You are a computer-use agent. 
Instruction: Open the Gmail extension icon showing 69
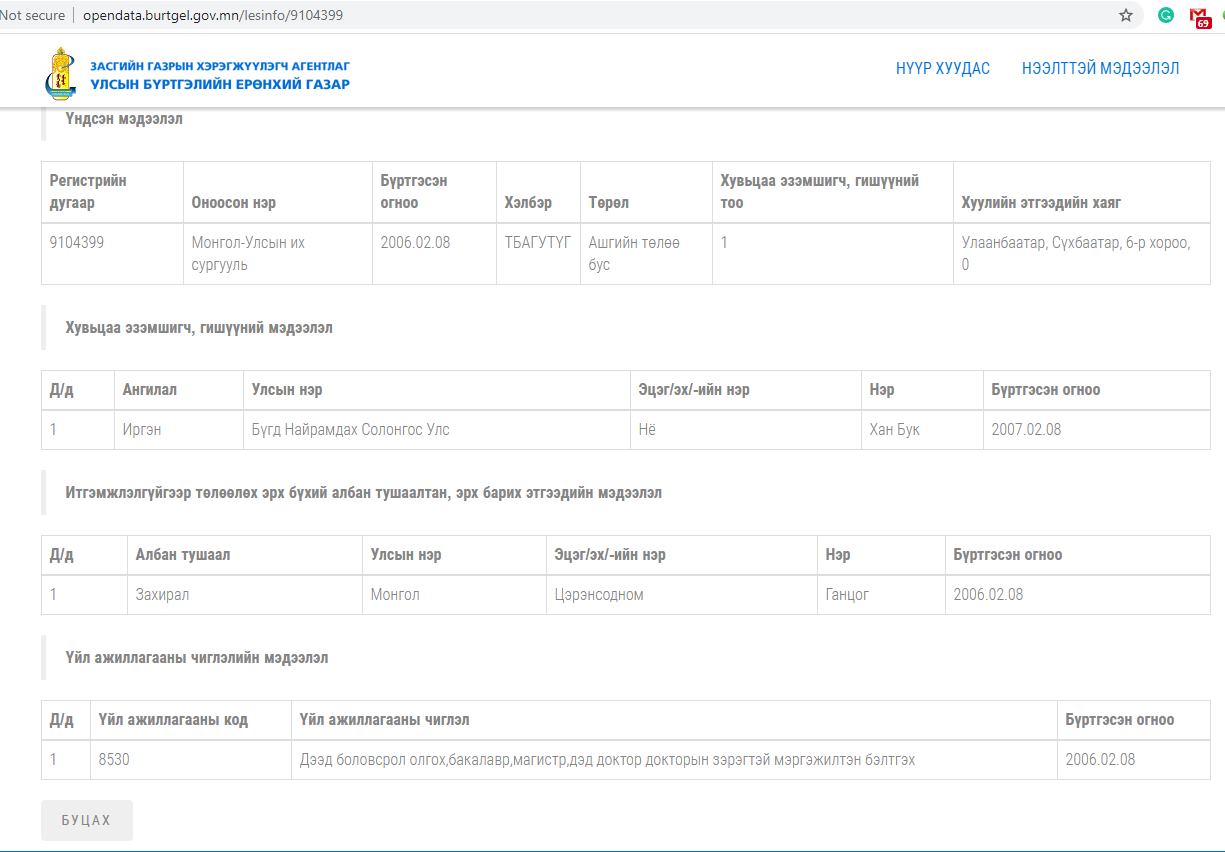click(x=1200, y=16)
